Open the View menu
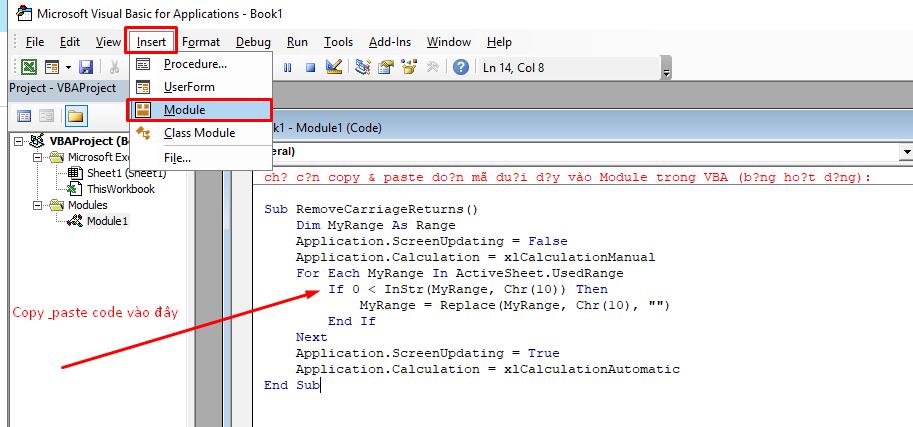The image size is (913, 427). (x=108, y=42)
